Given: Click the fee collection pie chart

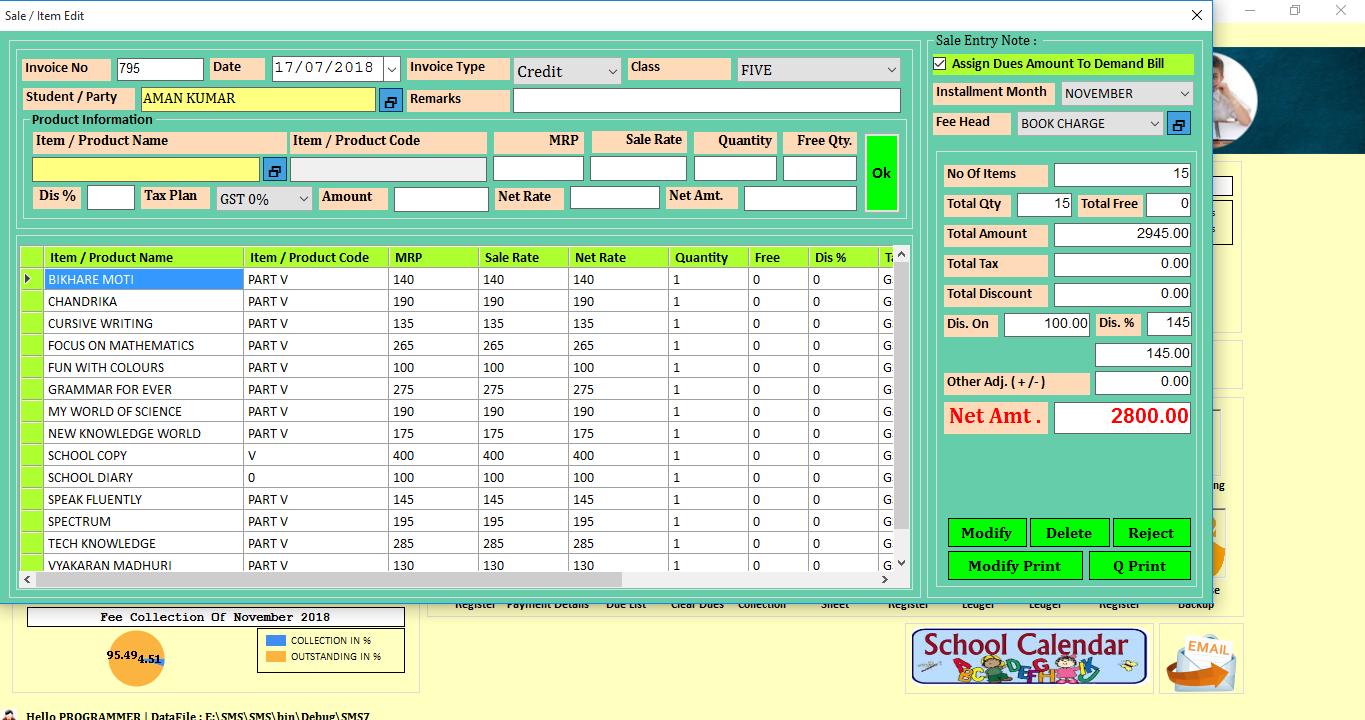Looking at the screenshot, I should coord(135,658).
